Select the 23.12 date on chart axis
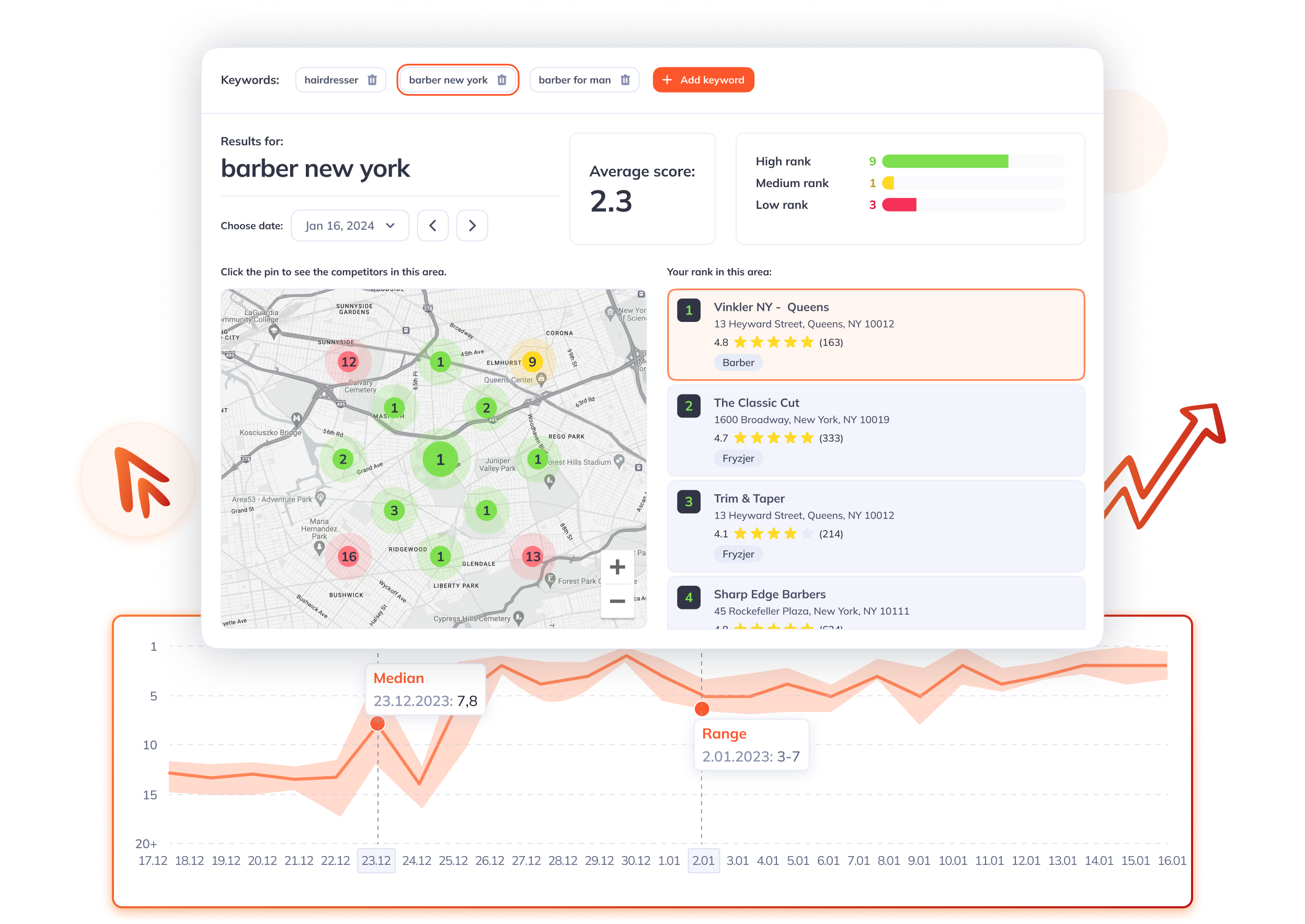1305x924 pixels. tap(376, 860)
